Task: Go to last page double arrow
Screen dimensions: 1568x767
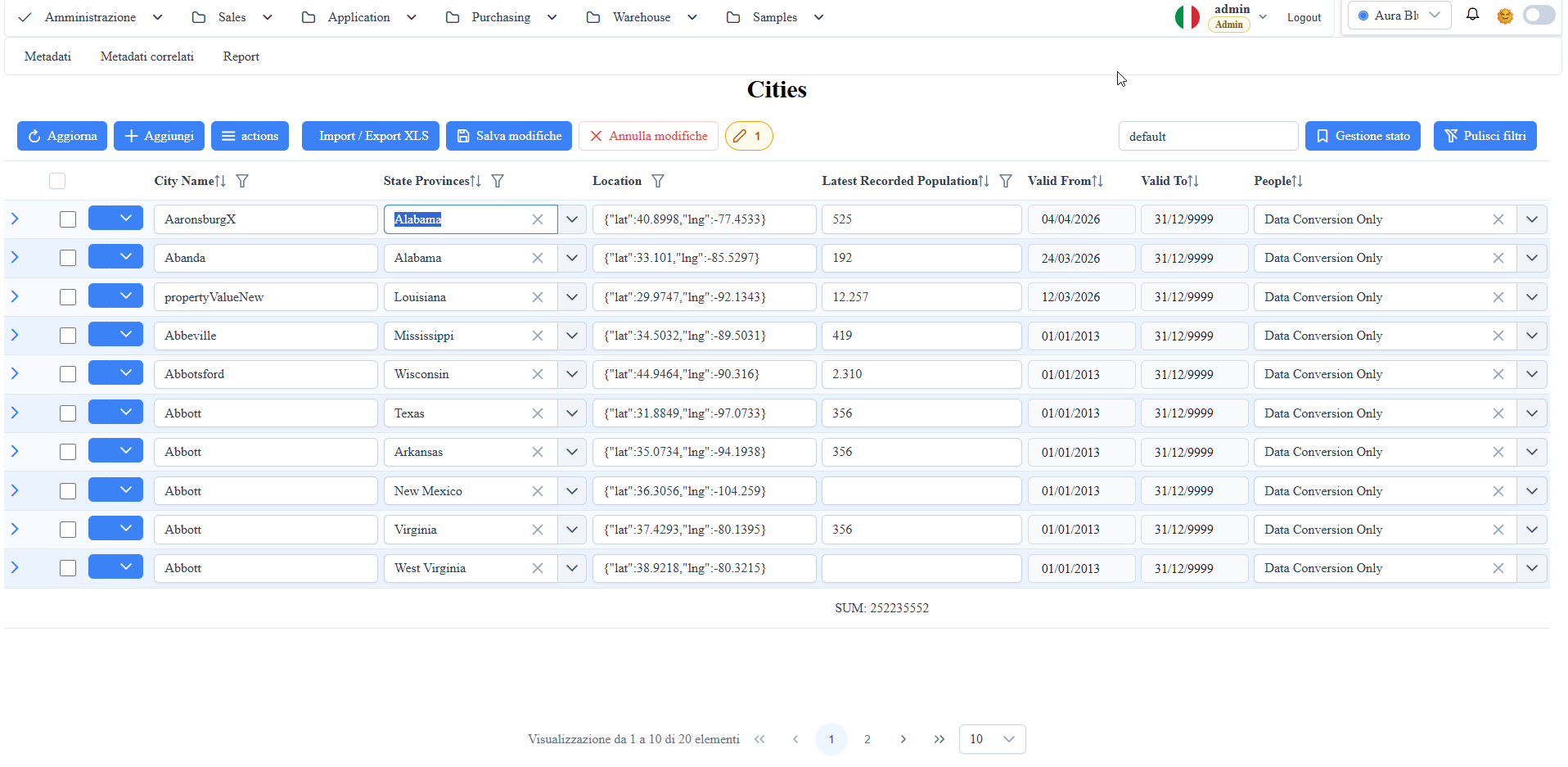Action: tap(939, 739)
